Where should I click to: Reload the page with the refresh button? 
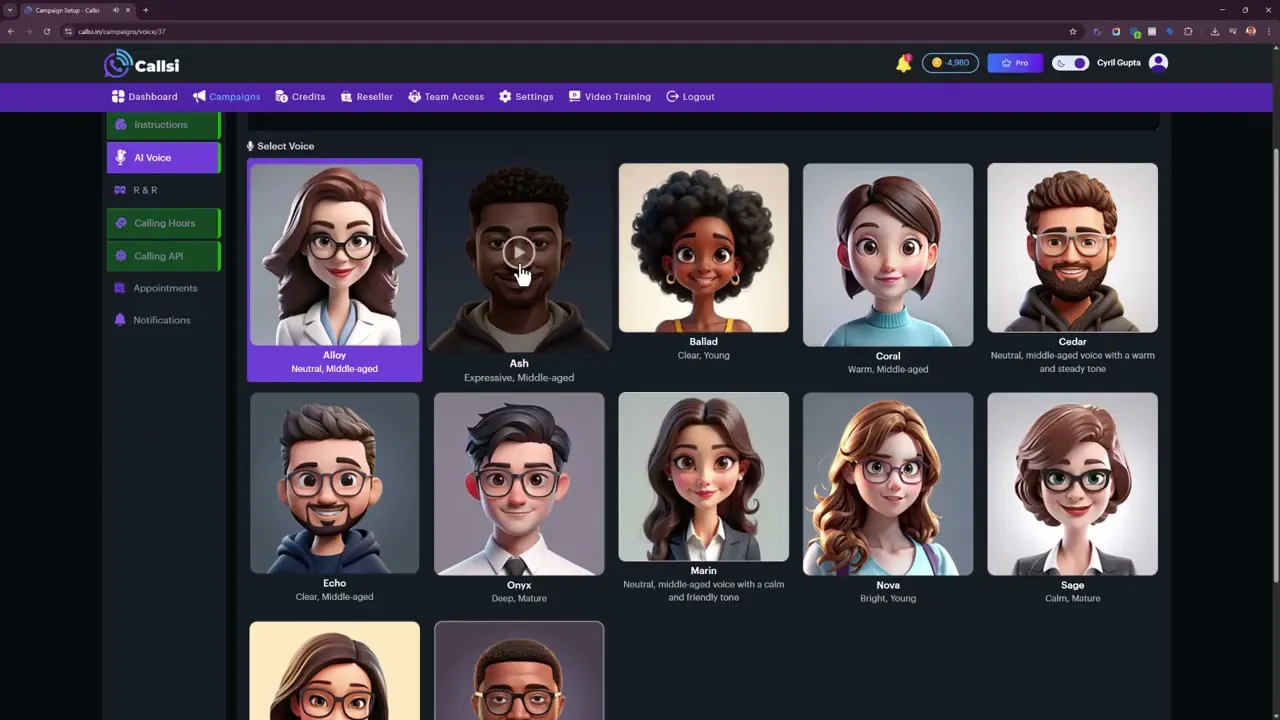pos(46,31)
